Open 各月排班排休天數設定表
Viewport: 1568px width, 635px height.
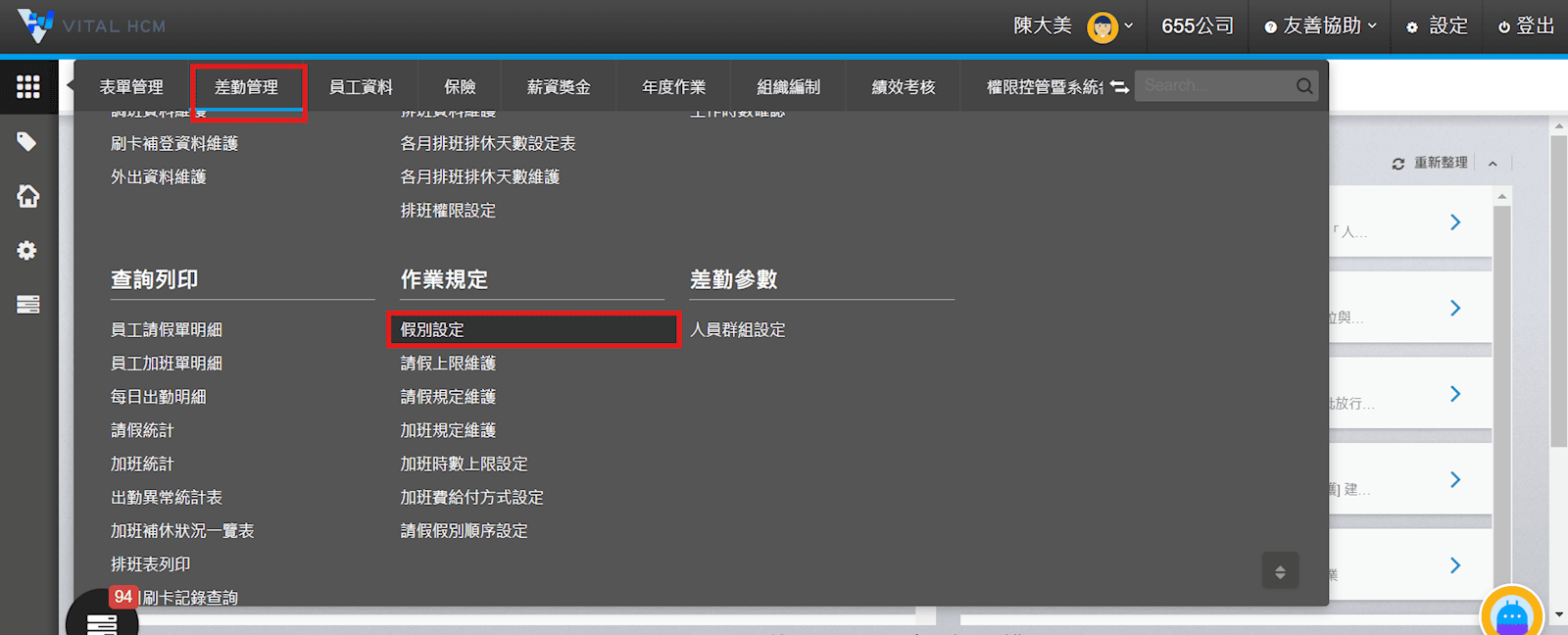tap(488, 144)
